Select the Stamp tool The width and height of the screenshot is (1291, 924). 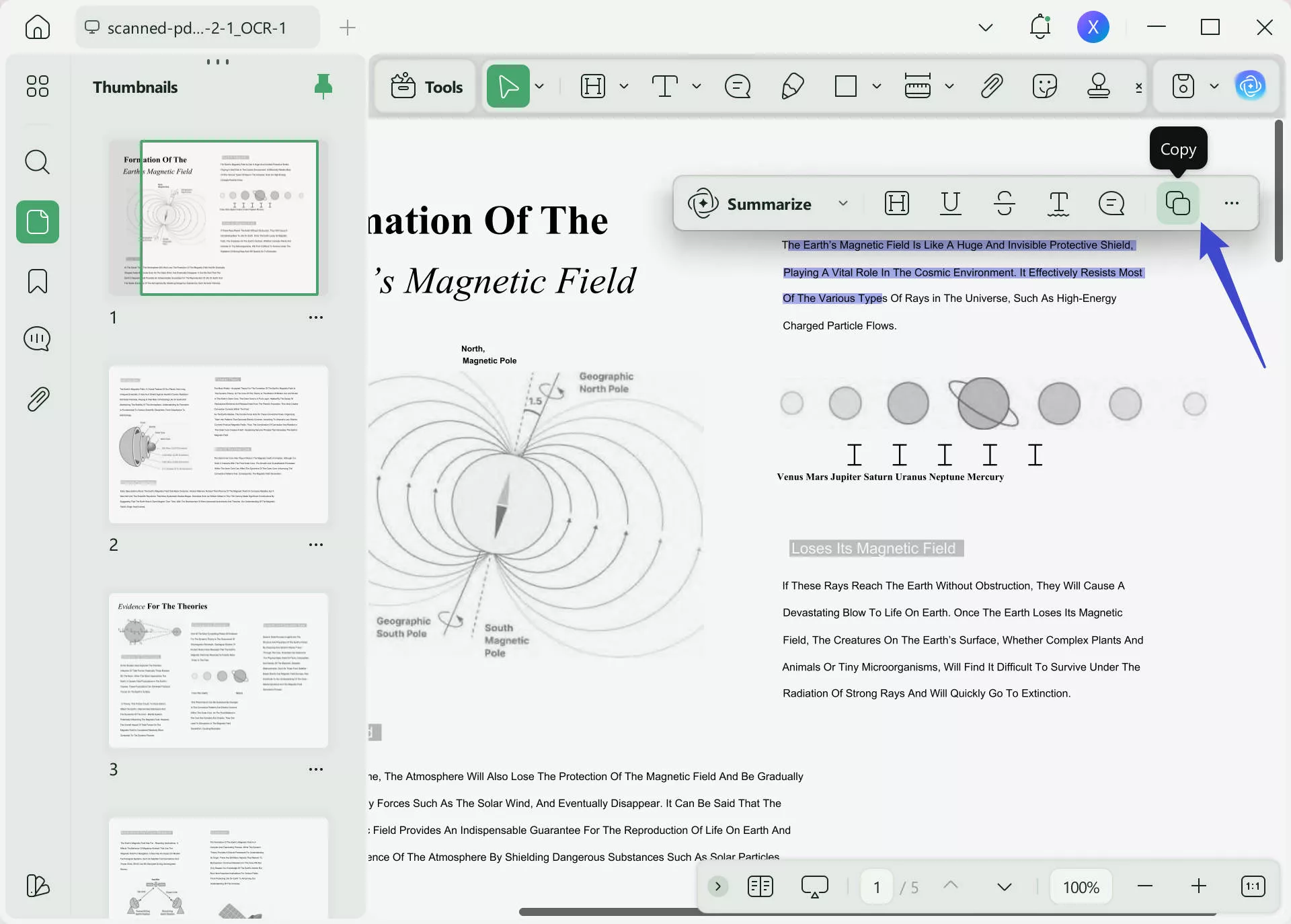point(1097,86)
